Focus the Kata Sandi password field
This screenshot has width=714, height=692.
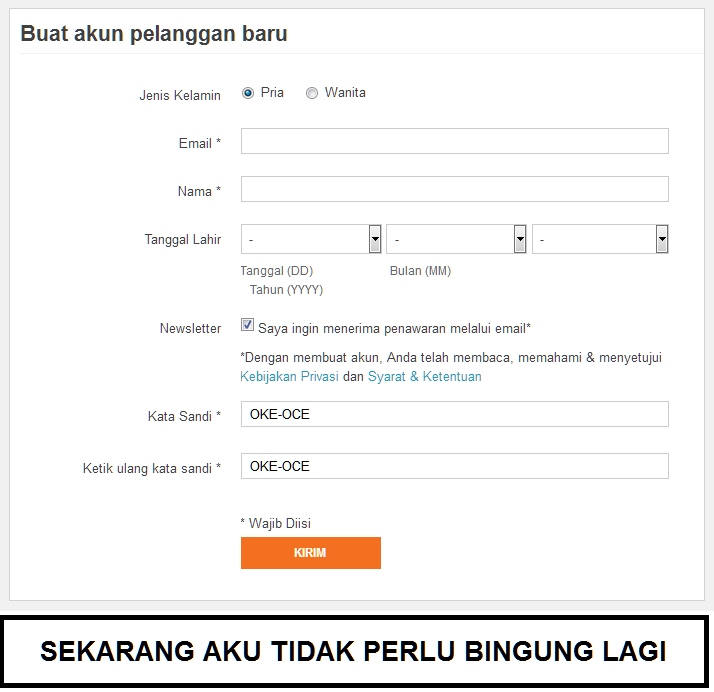454,414
